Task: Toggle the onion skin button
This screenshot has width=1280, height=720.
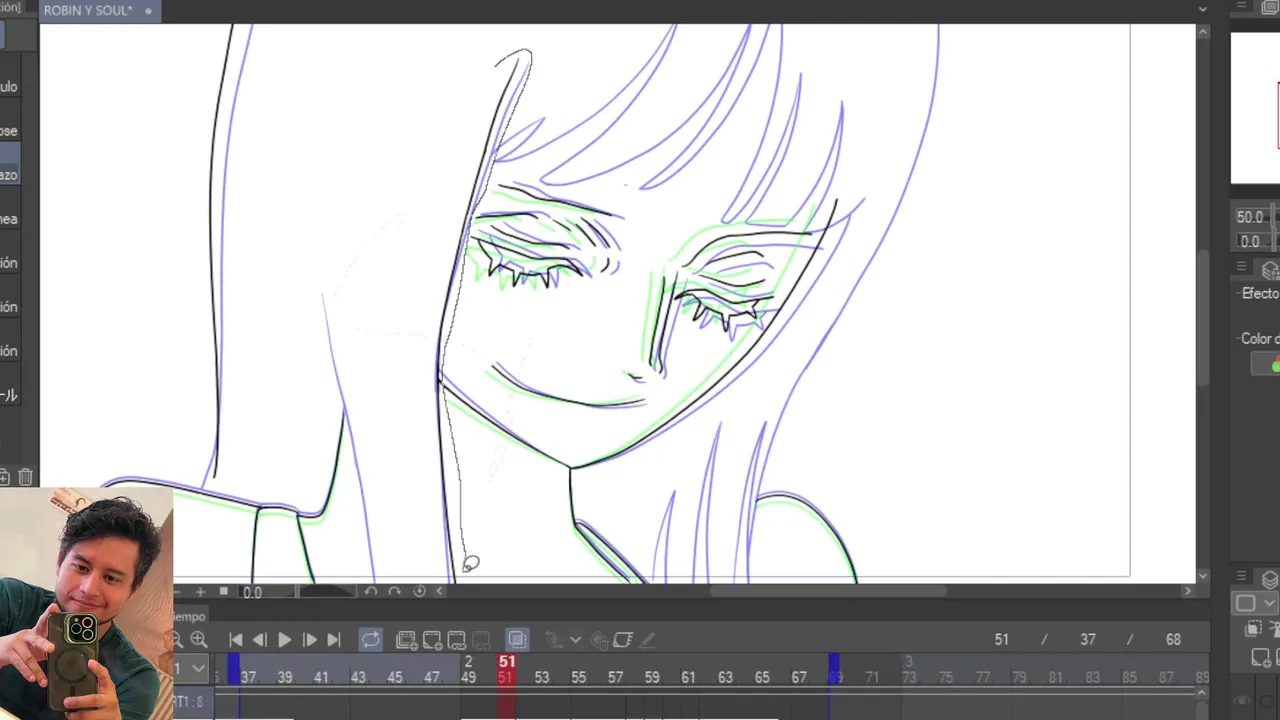Action: [x=517, y=640]
